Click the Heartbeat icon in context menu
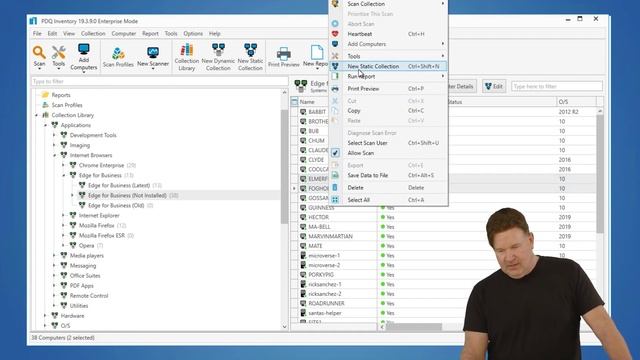 coord(335,34)
